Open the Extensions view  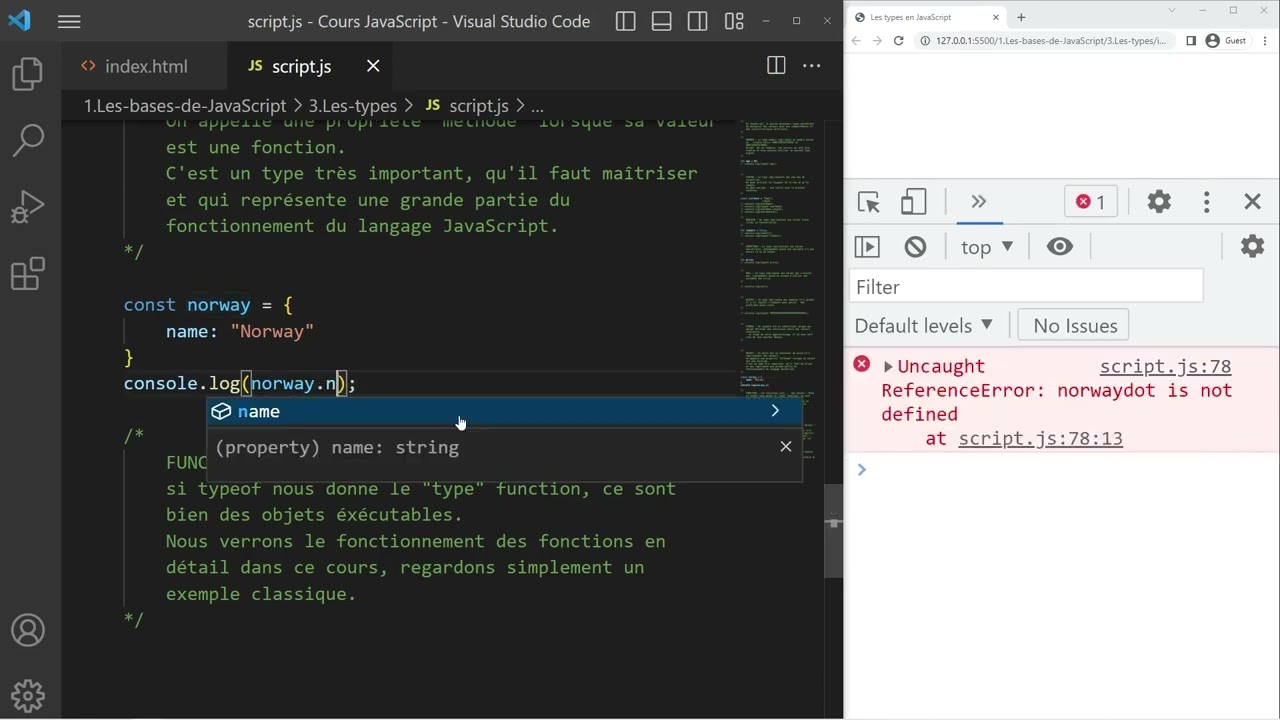pyautogui.click(x=28, y=273)
